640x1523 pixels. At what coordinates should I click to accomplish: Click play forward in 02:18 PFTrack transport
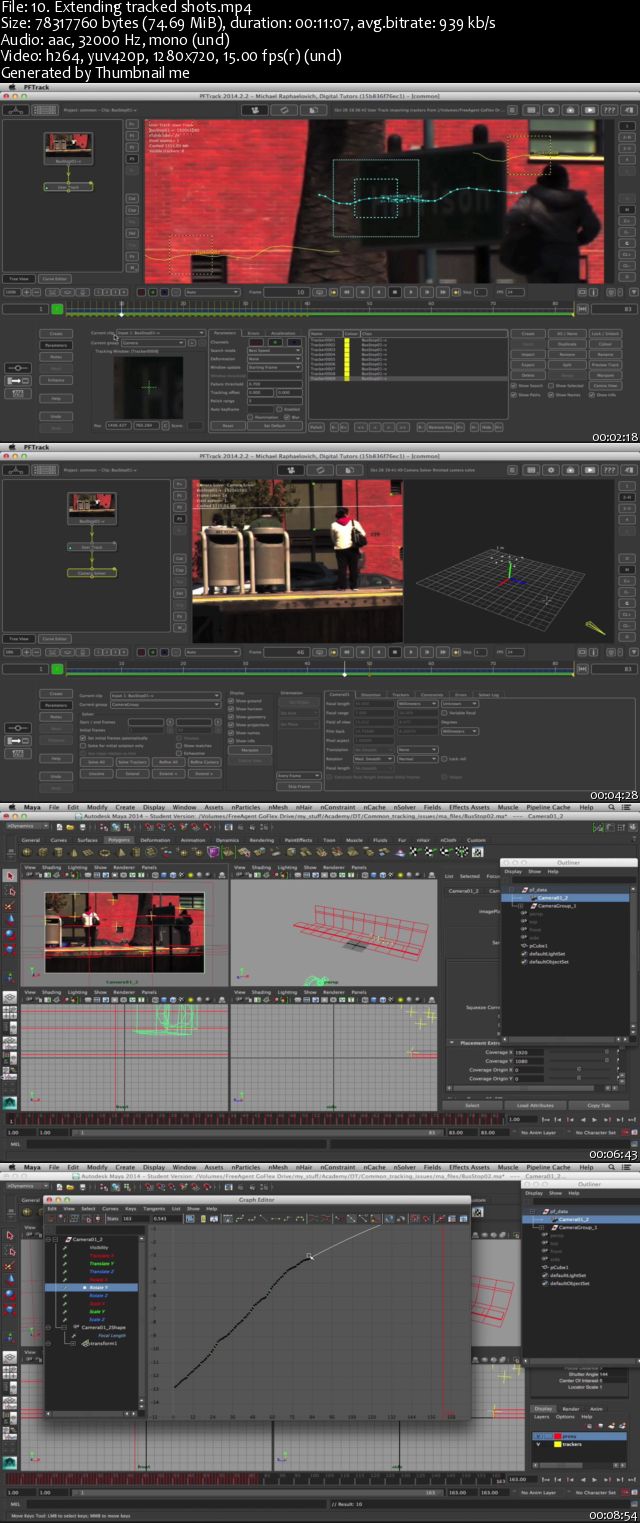tap(411, 290)
